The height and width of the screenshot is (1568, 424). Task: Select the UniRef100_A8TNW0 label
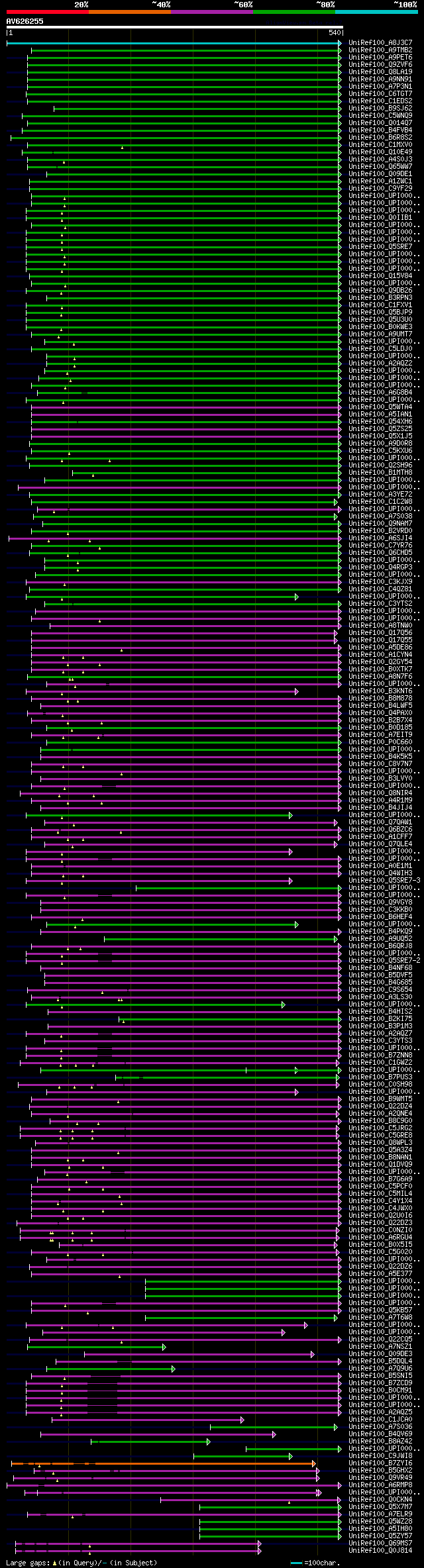click(380, 626)
